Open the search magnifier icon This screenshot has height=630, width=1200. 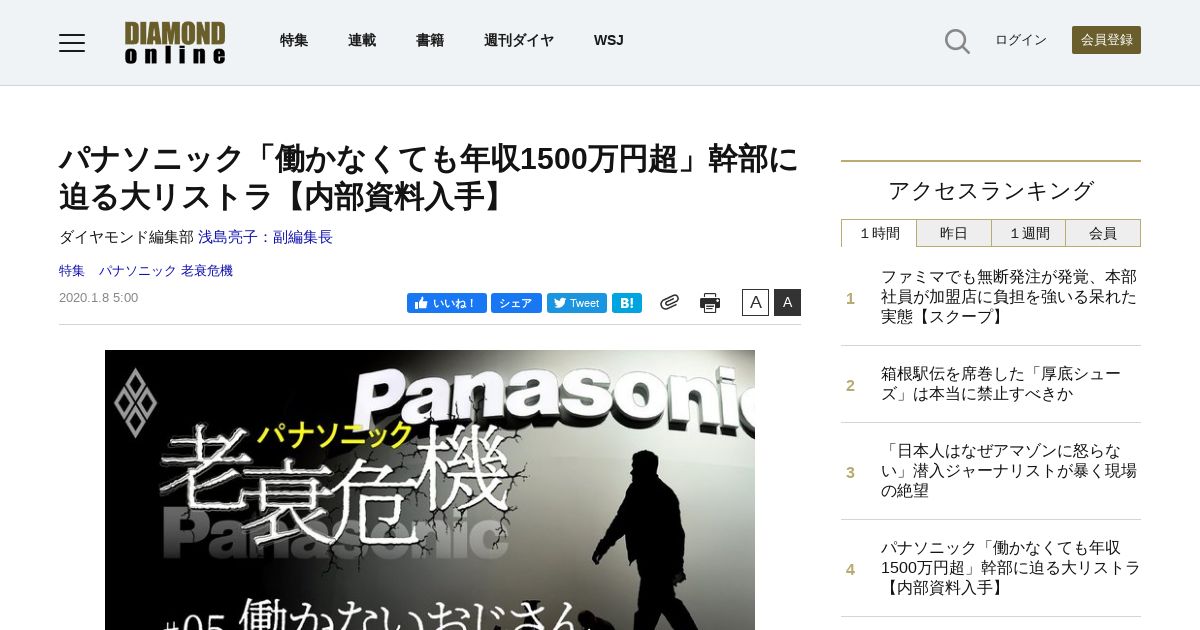tap(957, 41)
